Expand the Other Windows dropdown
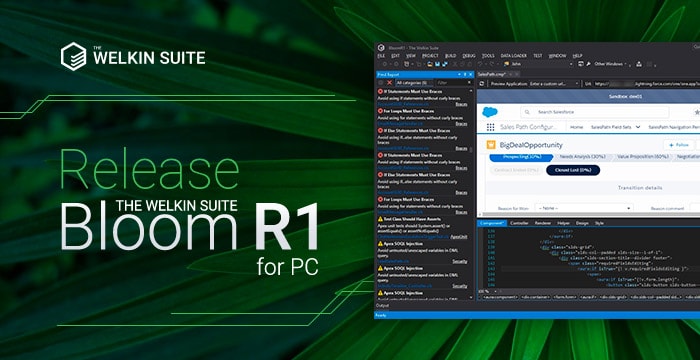This screenshot has height=360, width=700. click(611, 64)
